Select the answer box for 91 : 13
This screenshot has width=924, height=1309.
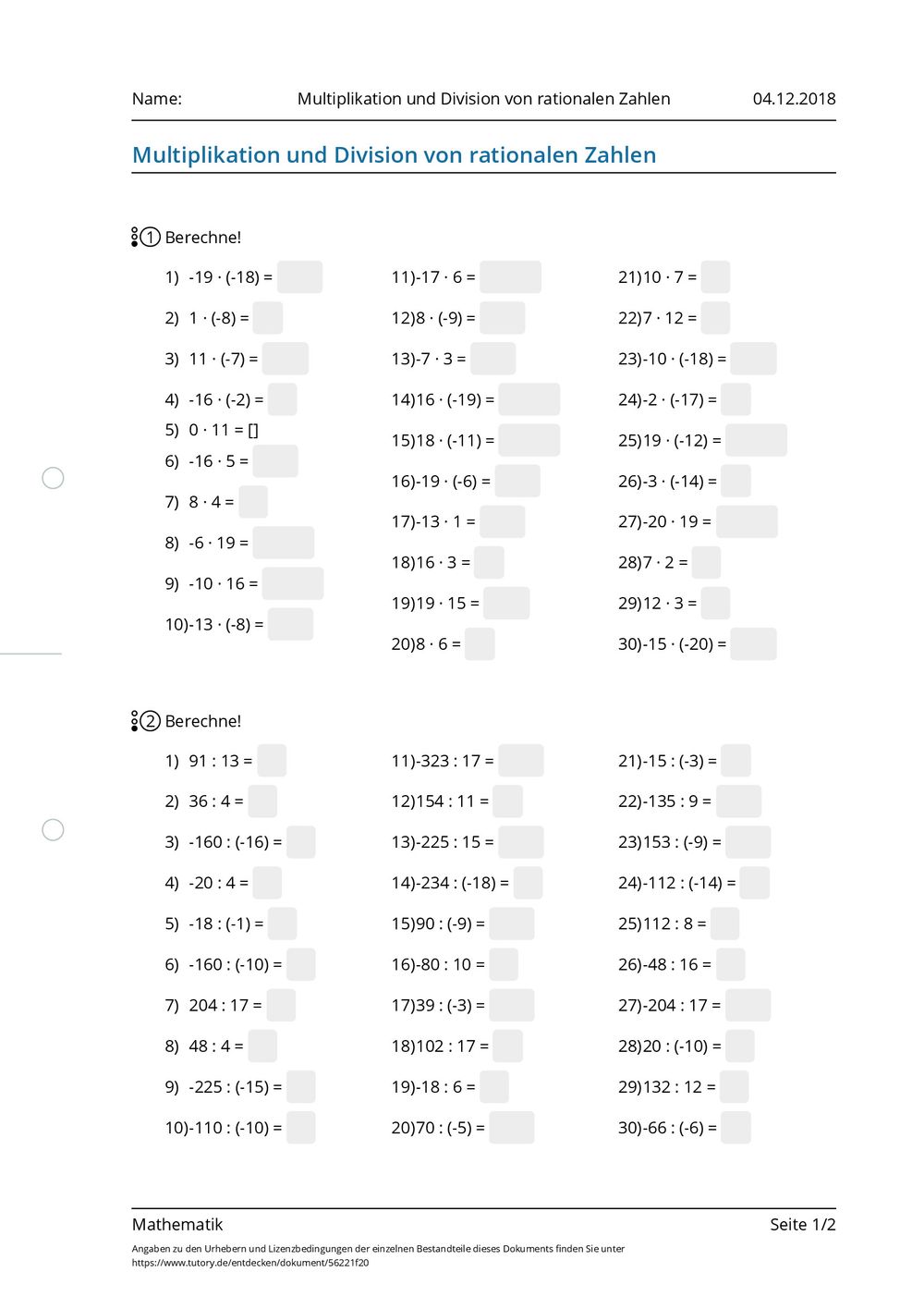point(272,761)
